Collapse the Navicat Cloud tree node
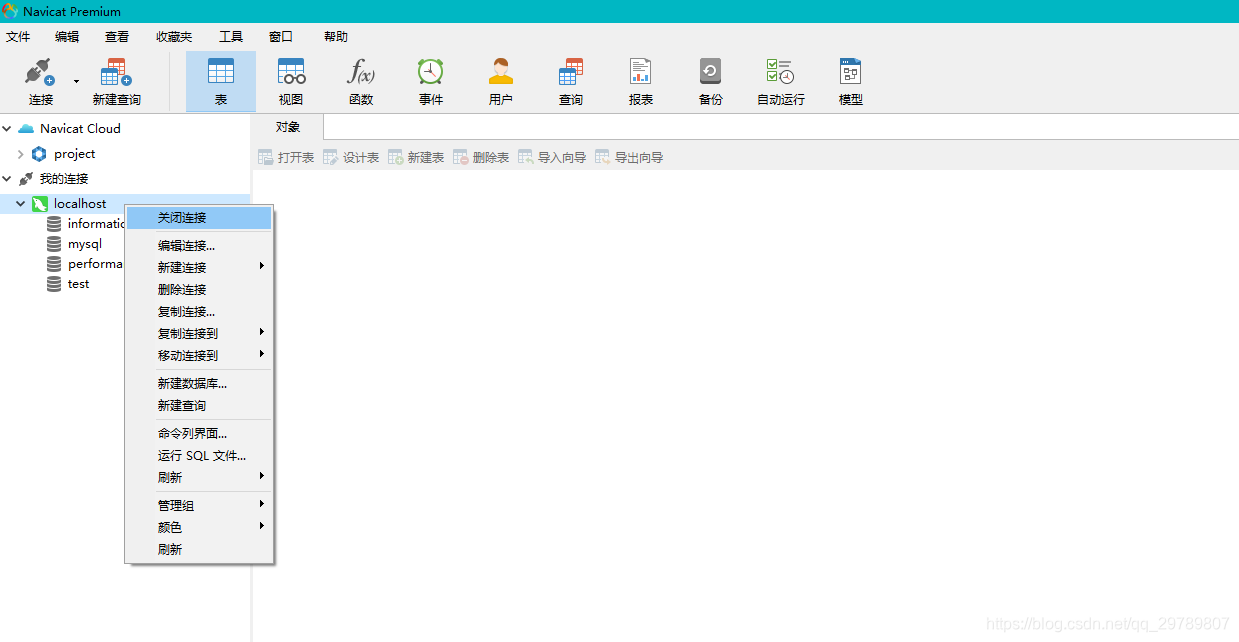This screenshot has width=1239, height=642. coord(7,128)
